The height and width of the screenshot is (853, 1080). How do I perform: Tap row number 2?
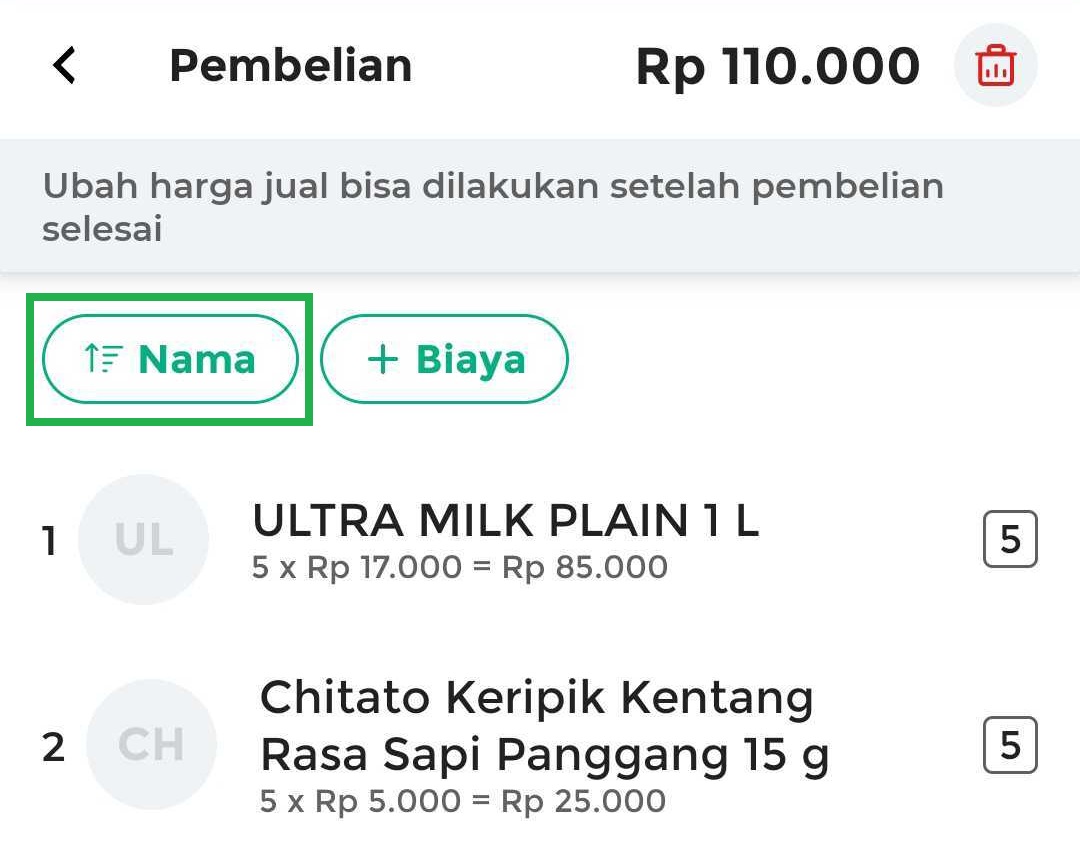click(x=53, y=746)
